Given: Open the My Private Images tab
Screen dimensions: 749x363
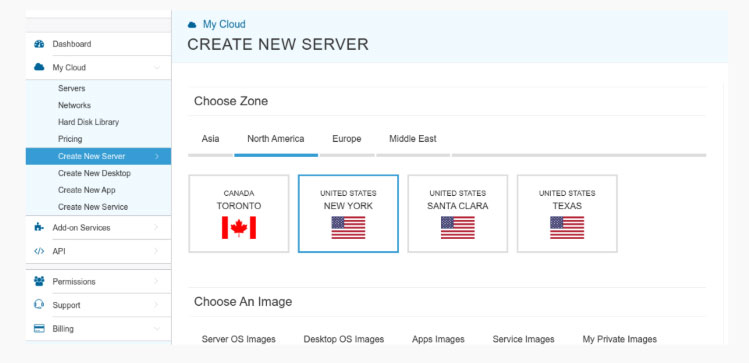Looking at the screenshot, I should pos(620,339).
